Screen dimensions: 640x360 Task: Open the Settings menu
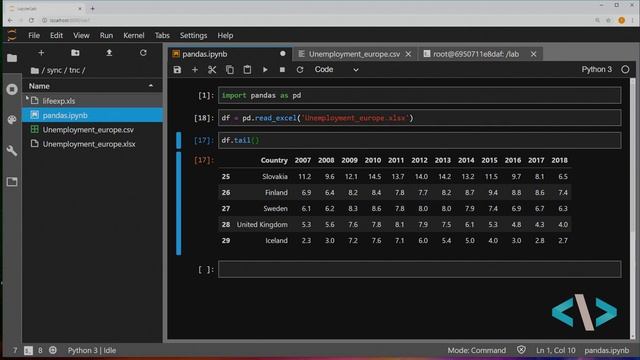coord(193,36)
